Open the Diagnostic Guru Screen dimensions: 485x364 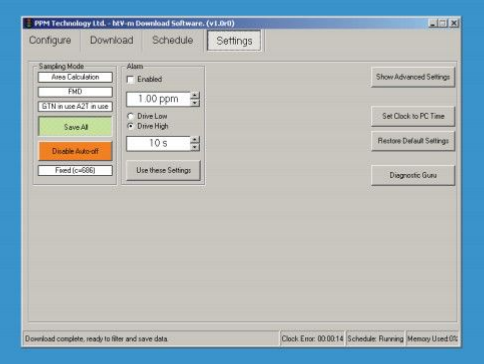413,175
